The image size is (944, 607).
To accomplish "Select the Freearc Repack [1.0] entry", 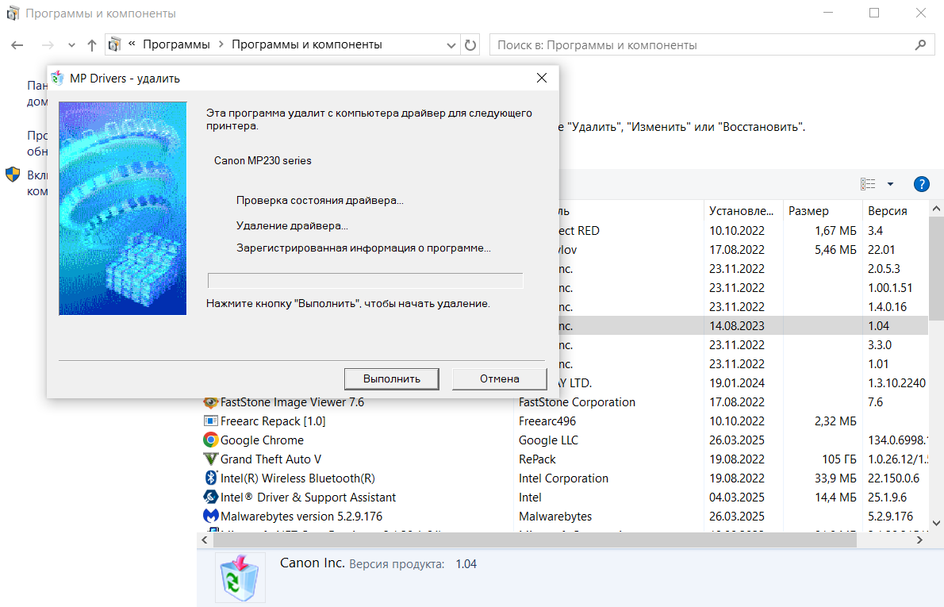I will (273, 422).
